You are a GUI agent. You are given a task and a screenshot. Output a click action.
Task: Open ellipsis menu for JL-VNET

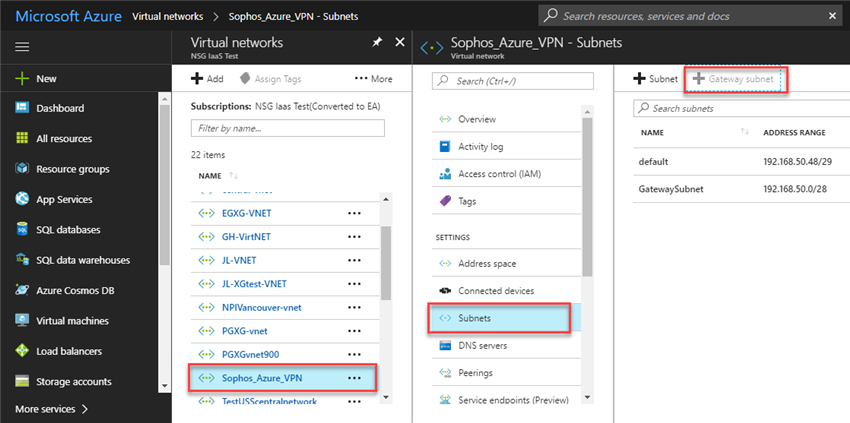coord(354,260)
